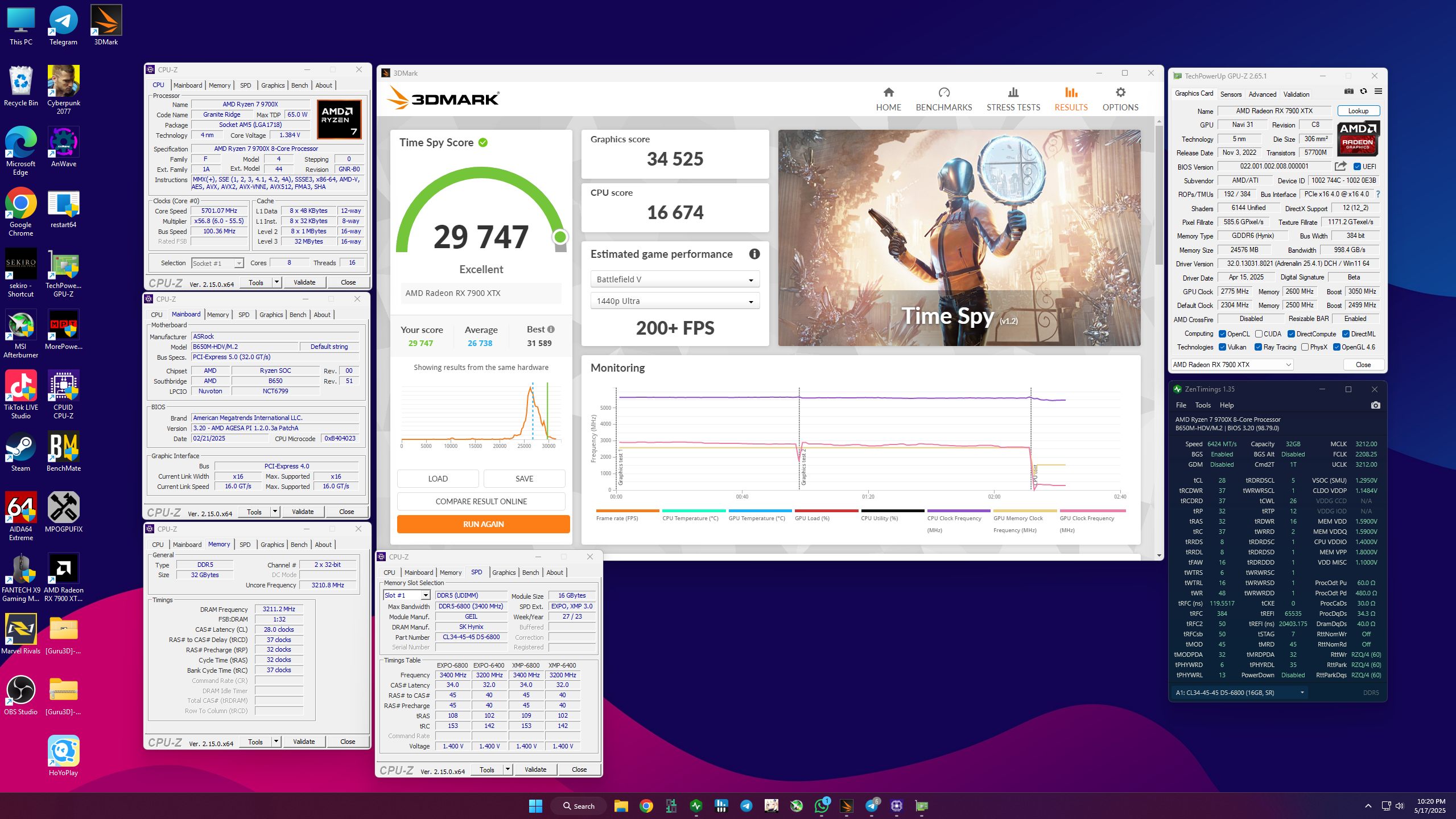Click GPU-Z BIOS export share icon
Screen dimensions: 1456x819
click(x=1340, y=166)
